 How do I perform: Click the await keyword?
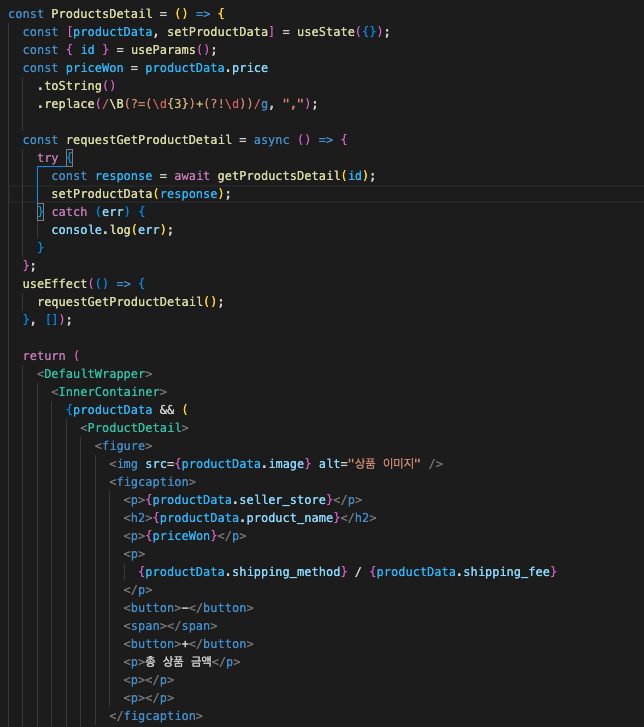192,176
